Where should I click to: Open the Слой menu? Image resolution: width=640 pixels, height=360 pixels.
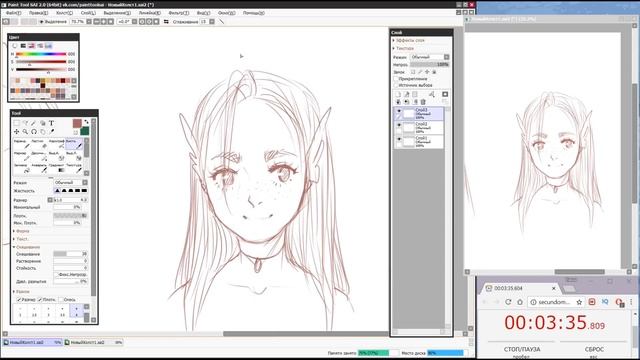[x=88, y=13]
